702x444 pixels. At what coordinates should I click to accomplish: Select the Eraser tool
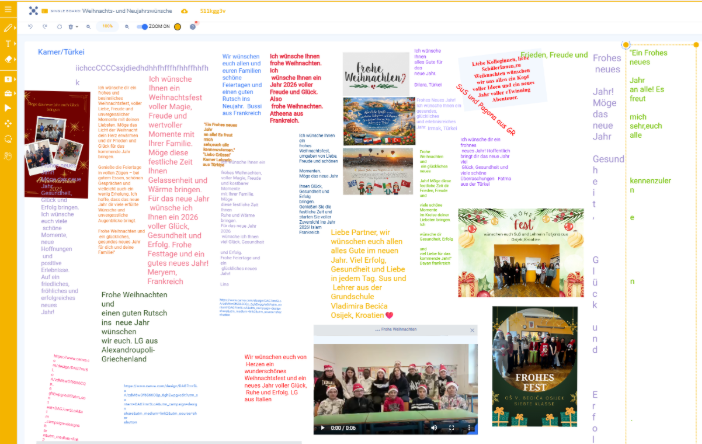click(x=8, y=60)
